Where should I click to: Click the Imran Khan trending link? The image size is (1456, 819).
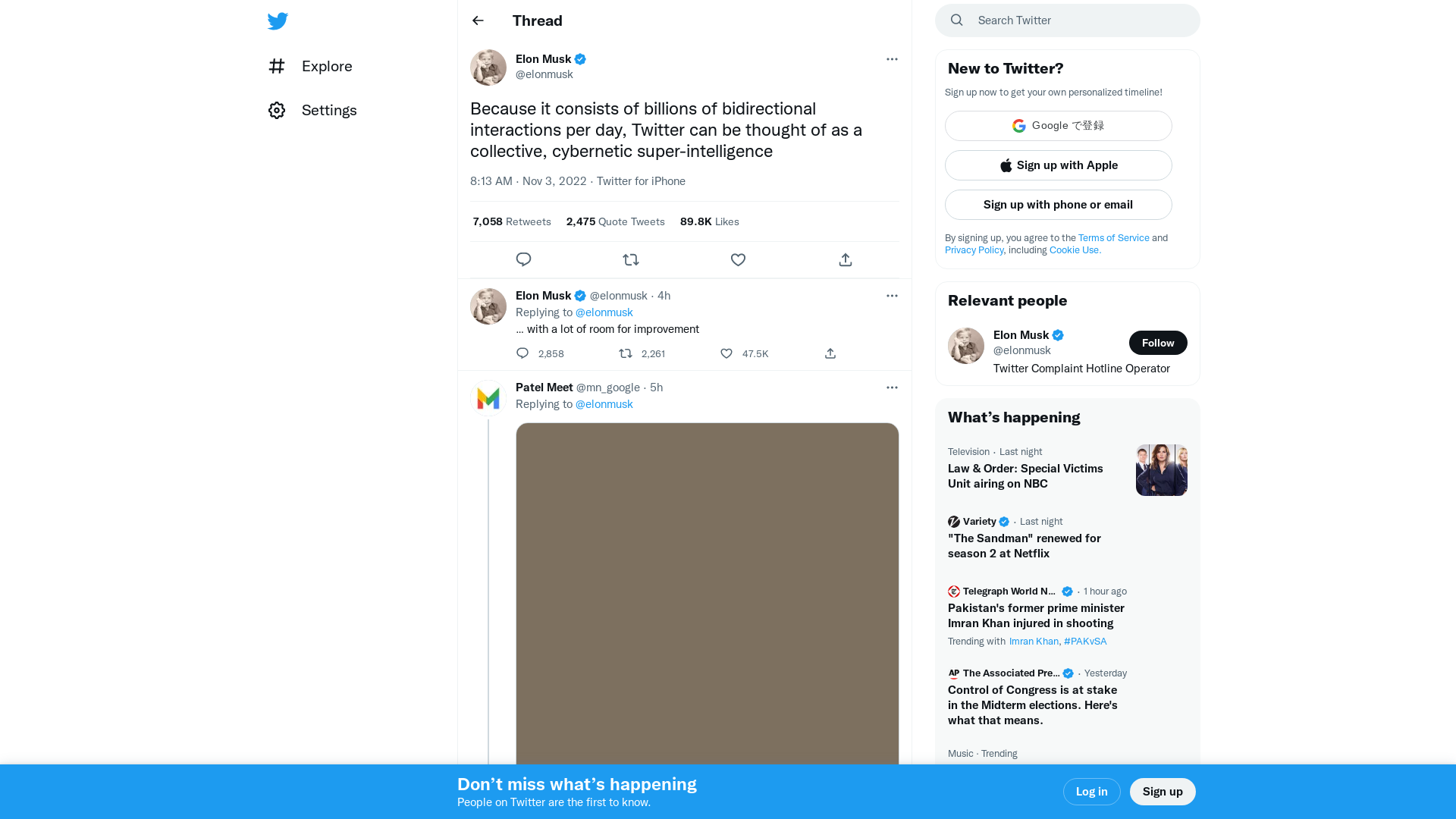click(x=1033, y=641)
